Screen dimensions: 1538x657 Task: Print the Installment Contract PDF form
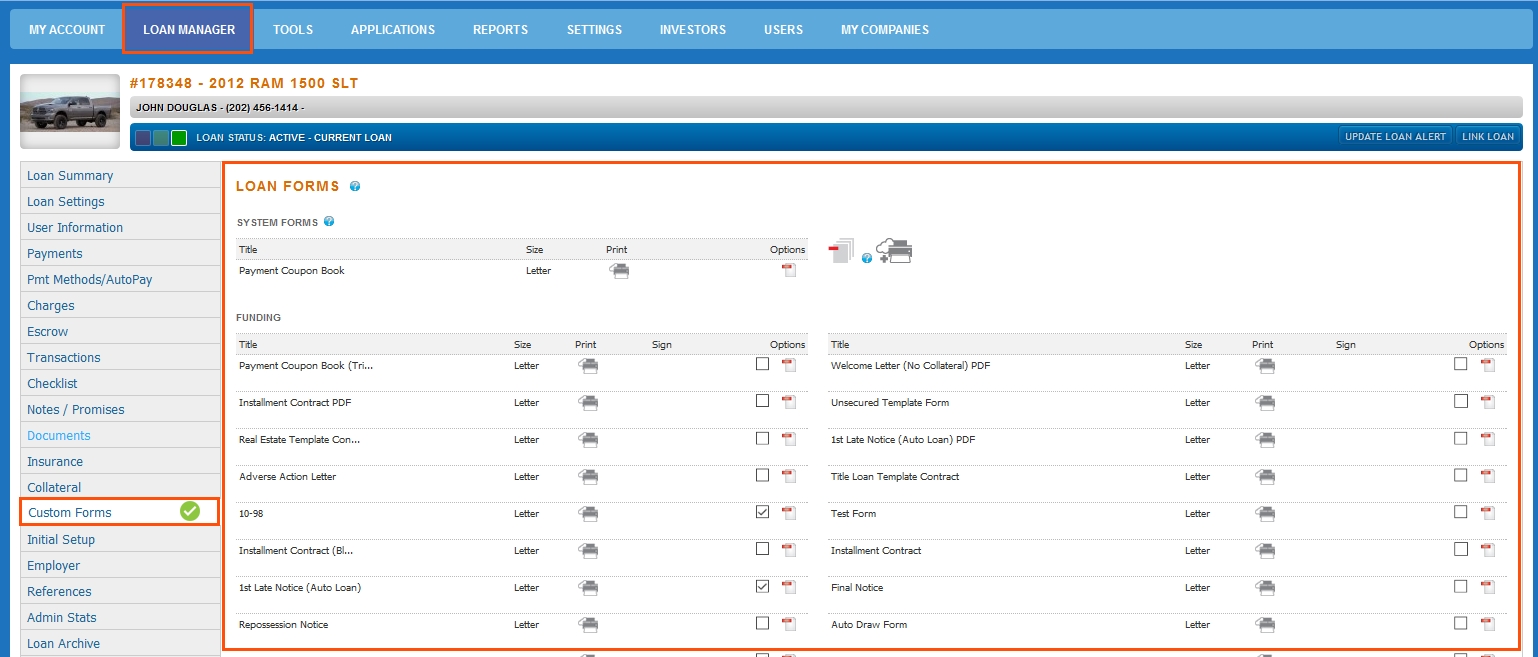(589, 403)
